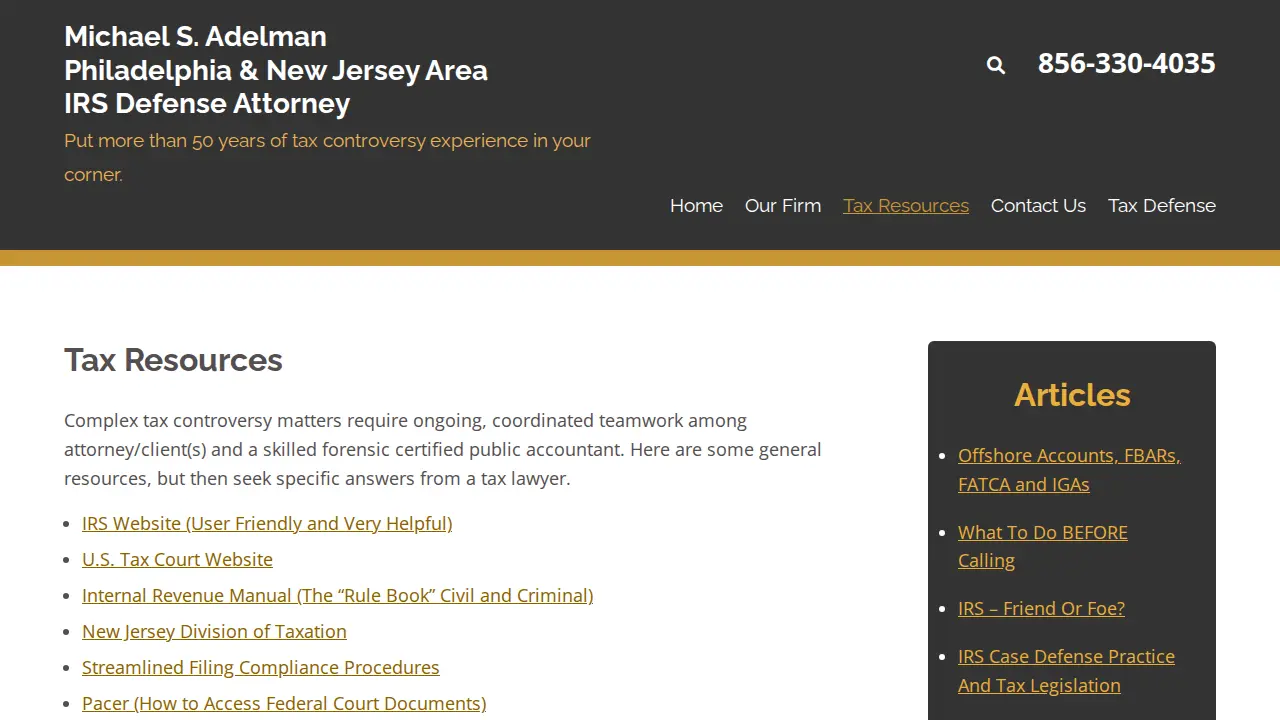
Task: Follow the New Jersey Division of Taxation link
Action: pyautogui.click(x=214, y=631)
